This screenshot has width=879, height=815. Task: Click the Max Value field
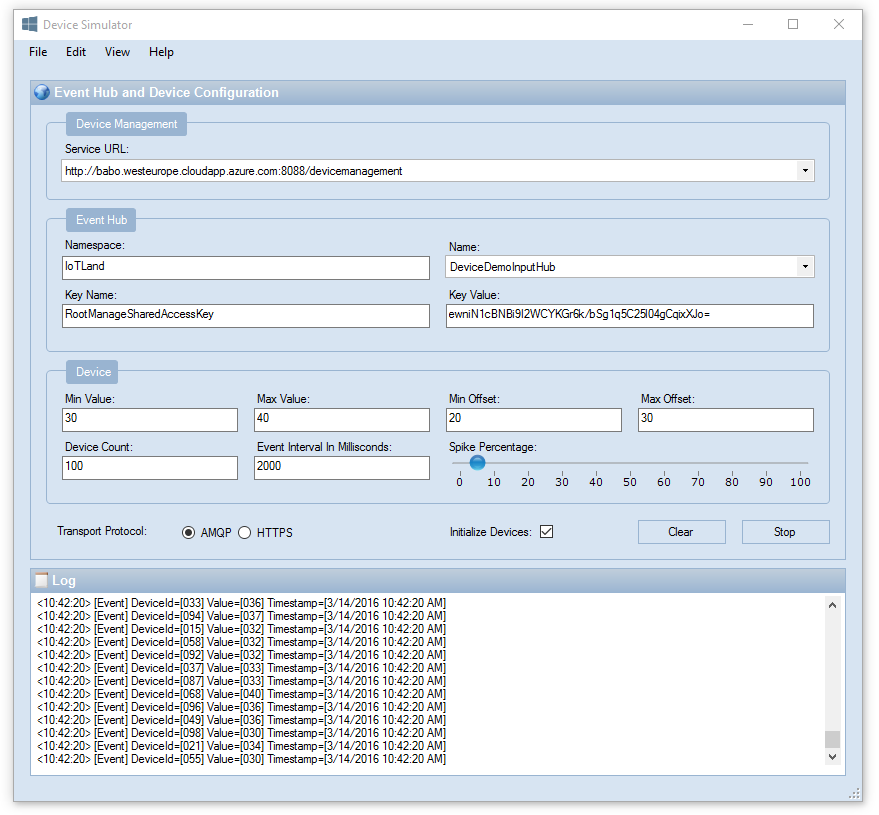342,420
